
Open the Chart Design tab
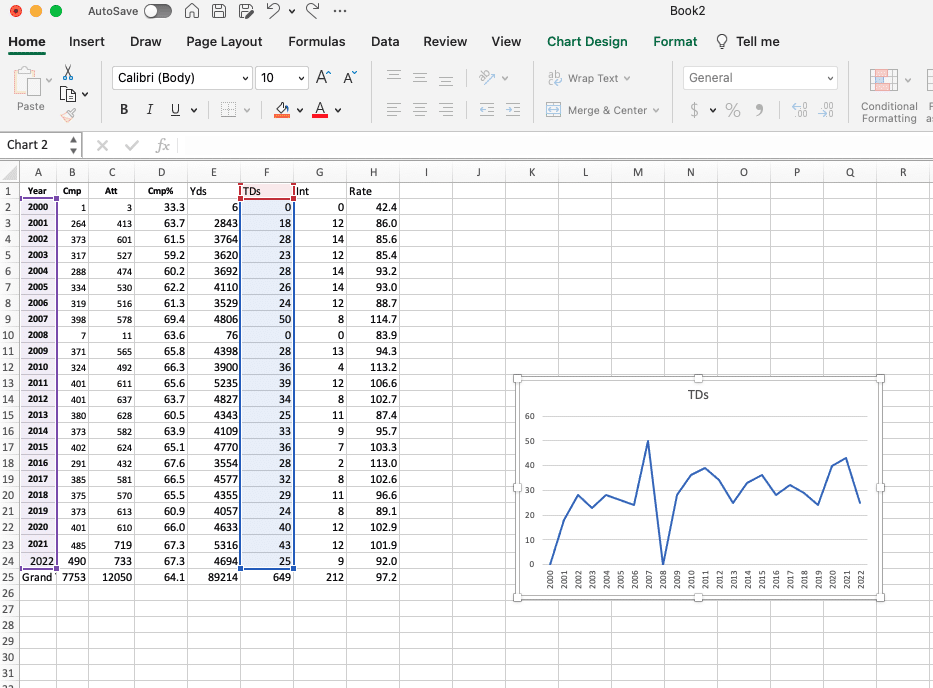pyautogui.click(x=587, y=42)
